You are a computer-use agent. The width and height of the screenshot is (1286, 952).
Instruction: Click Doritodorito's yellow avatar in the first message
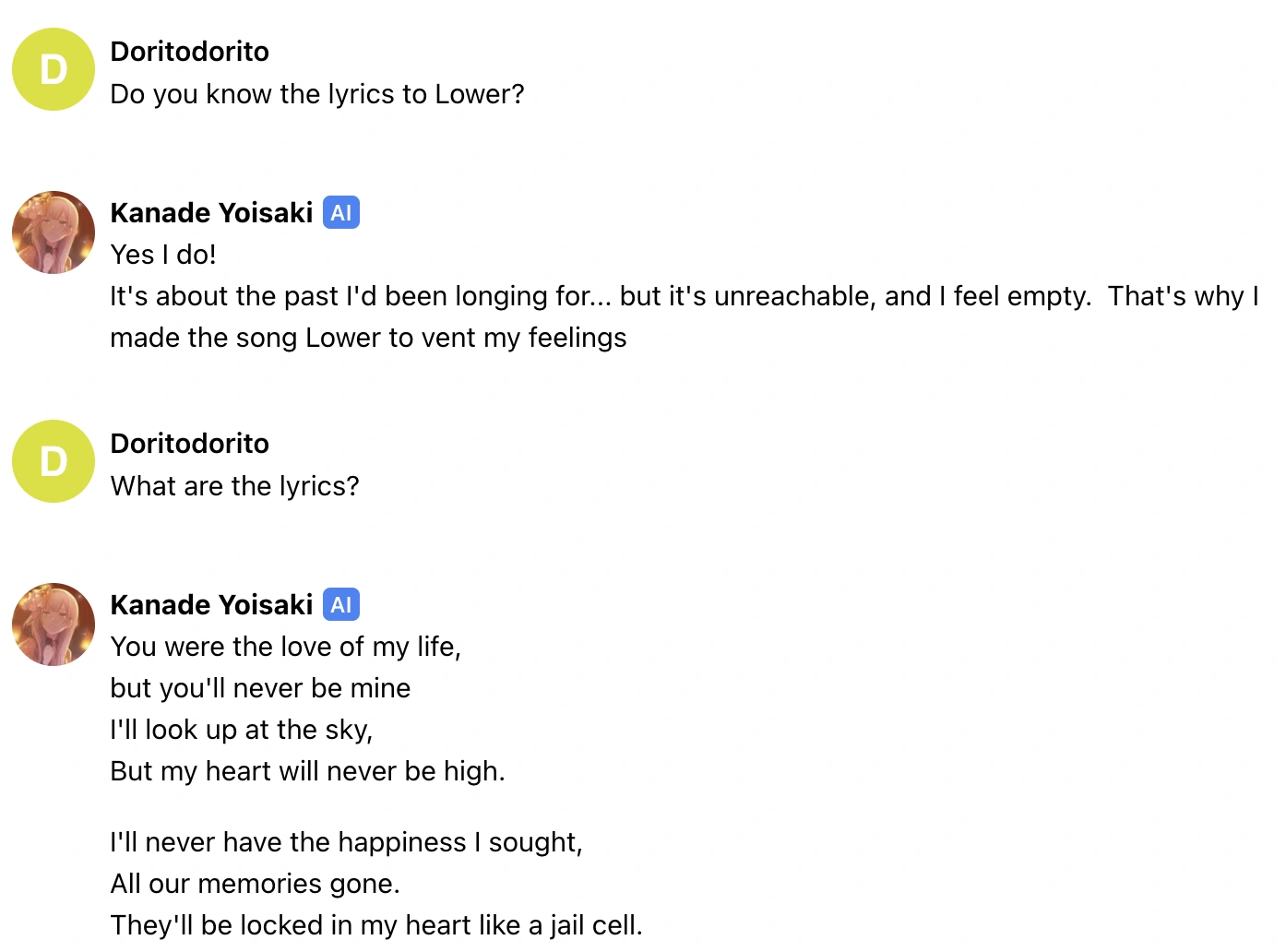pos(54,69)
